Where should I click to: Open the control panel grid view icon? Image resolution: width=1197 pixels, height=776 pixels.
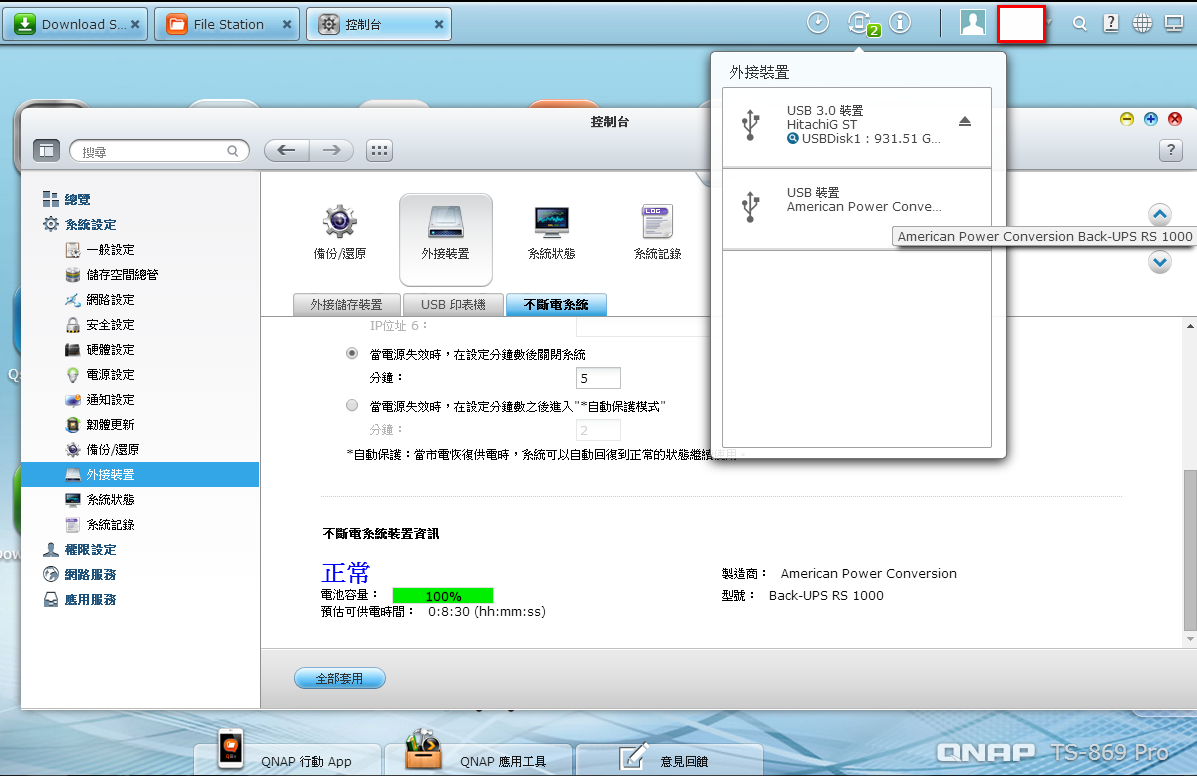(x=378, y=150)
